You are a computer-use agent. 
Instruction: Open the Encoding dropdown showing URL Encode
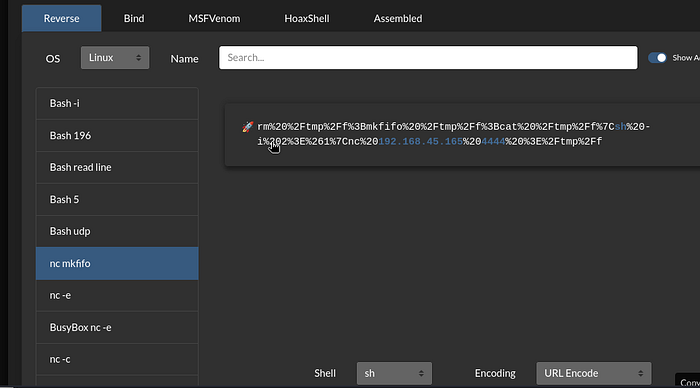click(594, 373)
